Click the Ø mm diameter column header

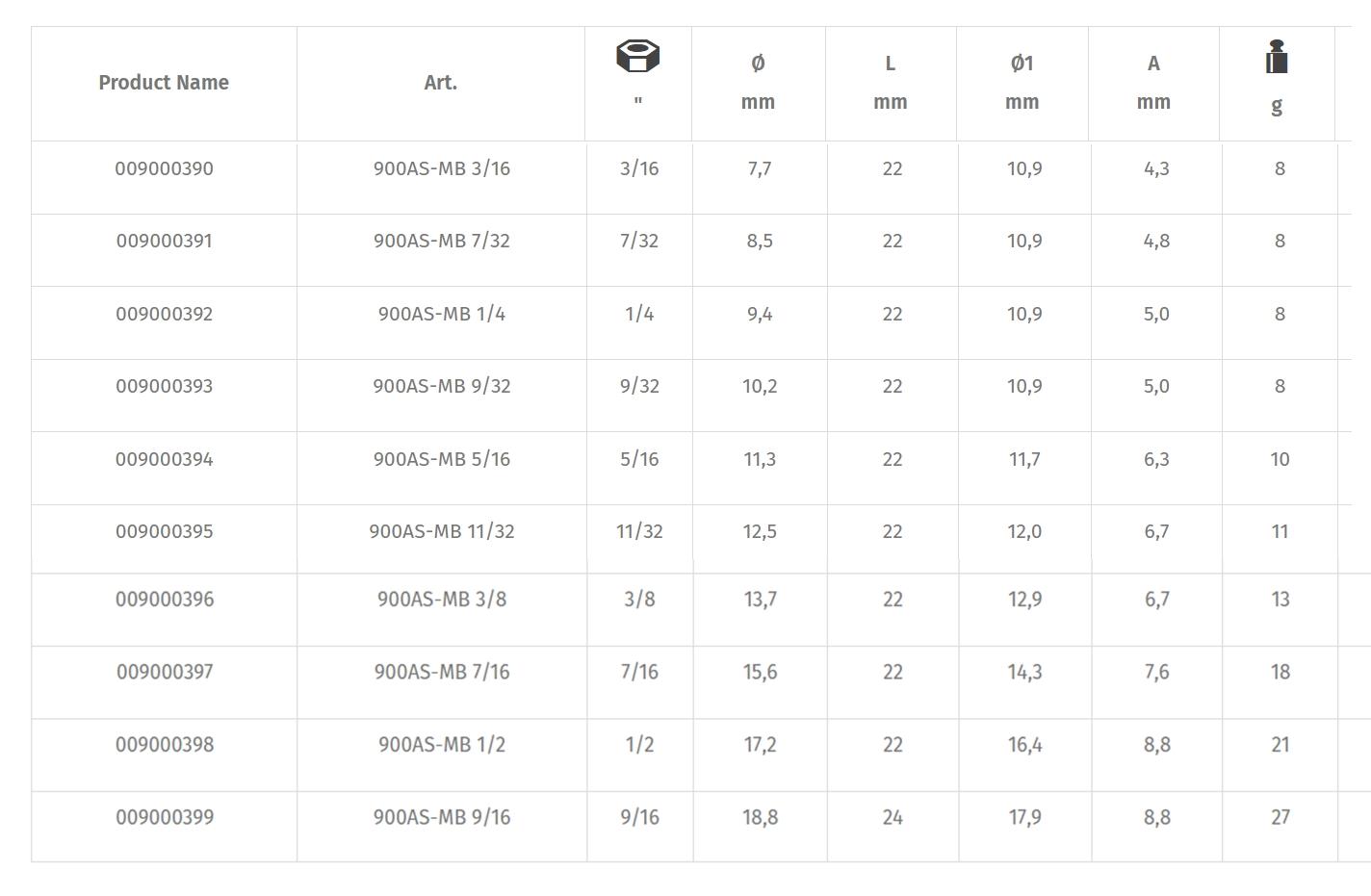click(x=758, y=83)
